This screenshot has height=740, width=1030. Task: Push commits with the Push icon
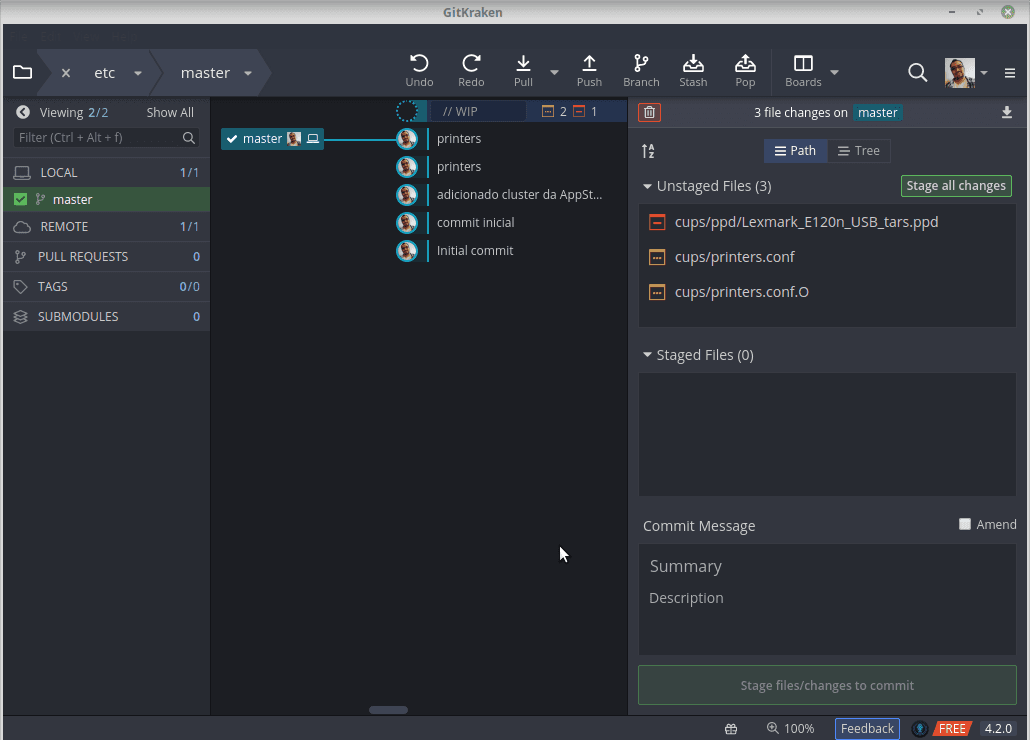point(589,64)
